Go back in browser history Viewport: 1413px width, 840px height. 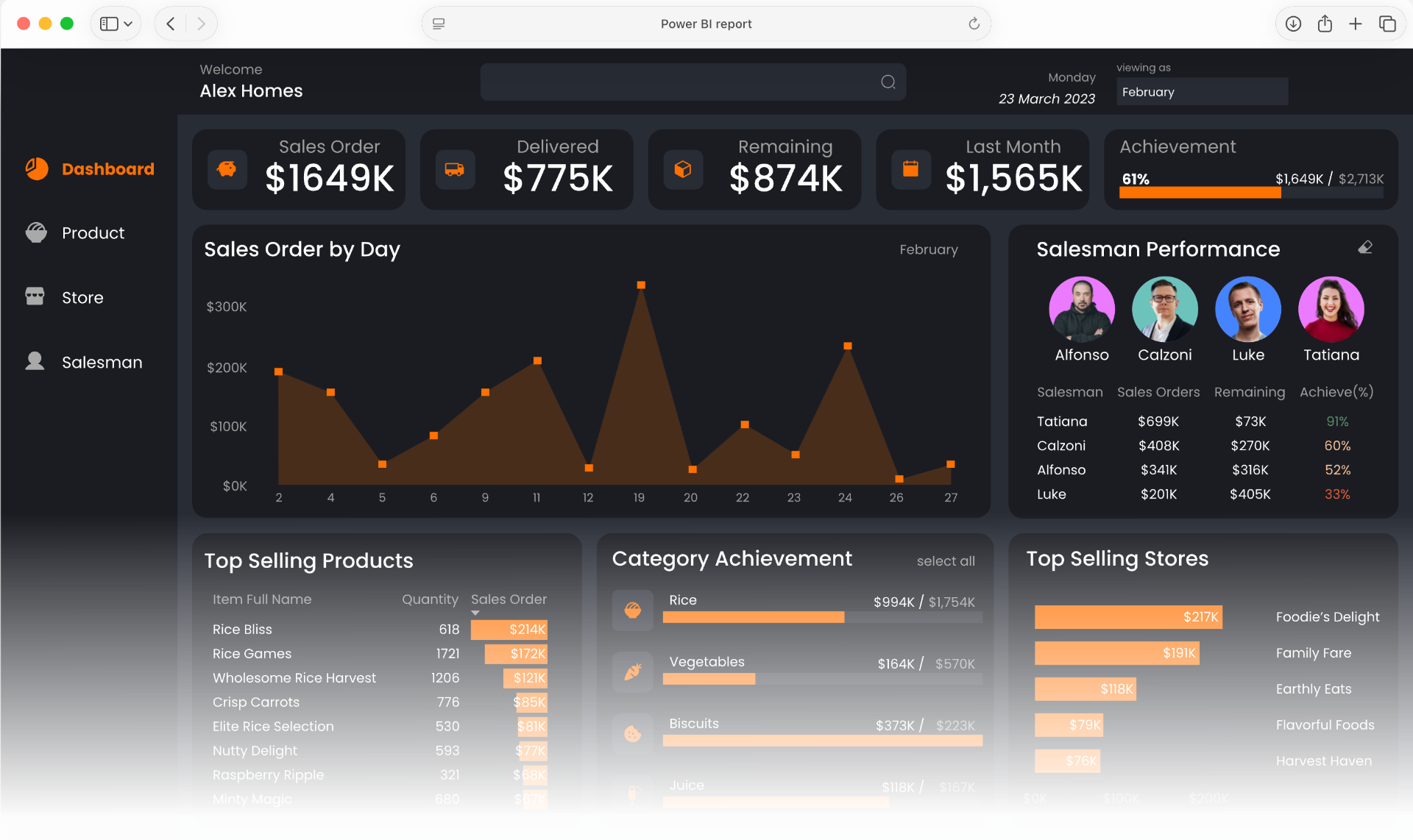[x=171, y=24]
